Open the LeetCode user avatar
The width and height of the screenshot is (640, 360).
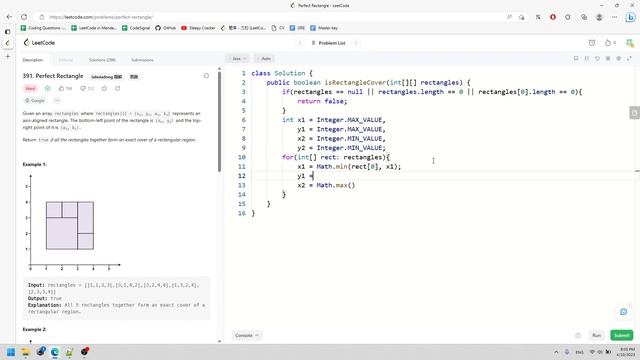[630, 42]
